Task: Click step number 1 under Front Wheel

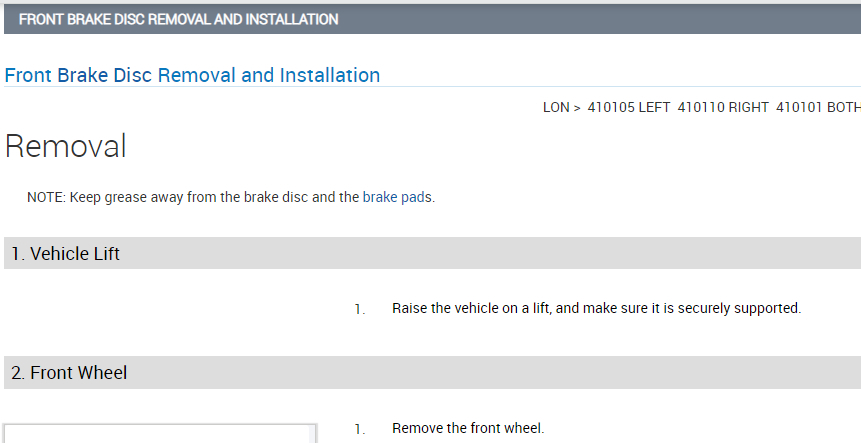Action: click(x=359, y=429)
